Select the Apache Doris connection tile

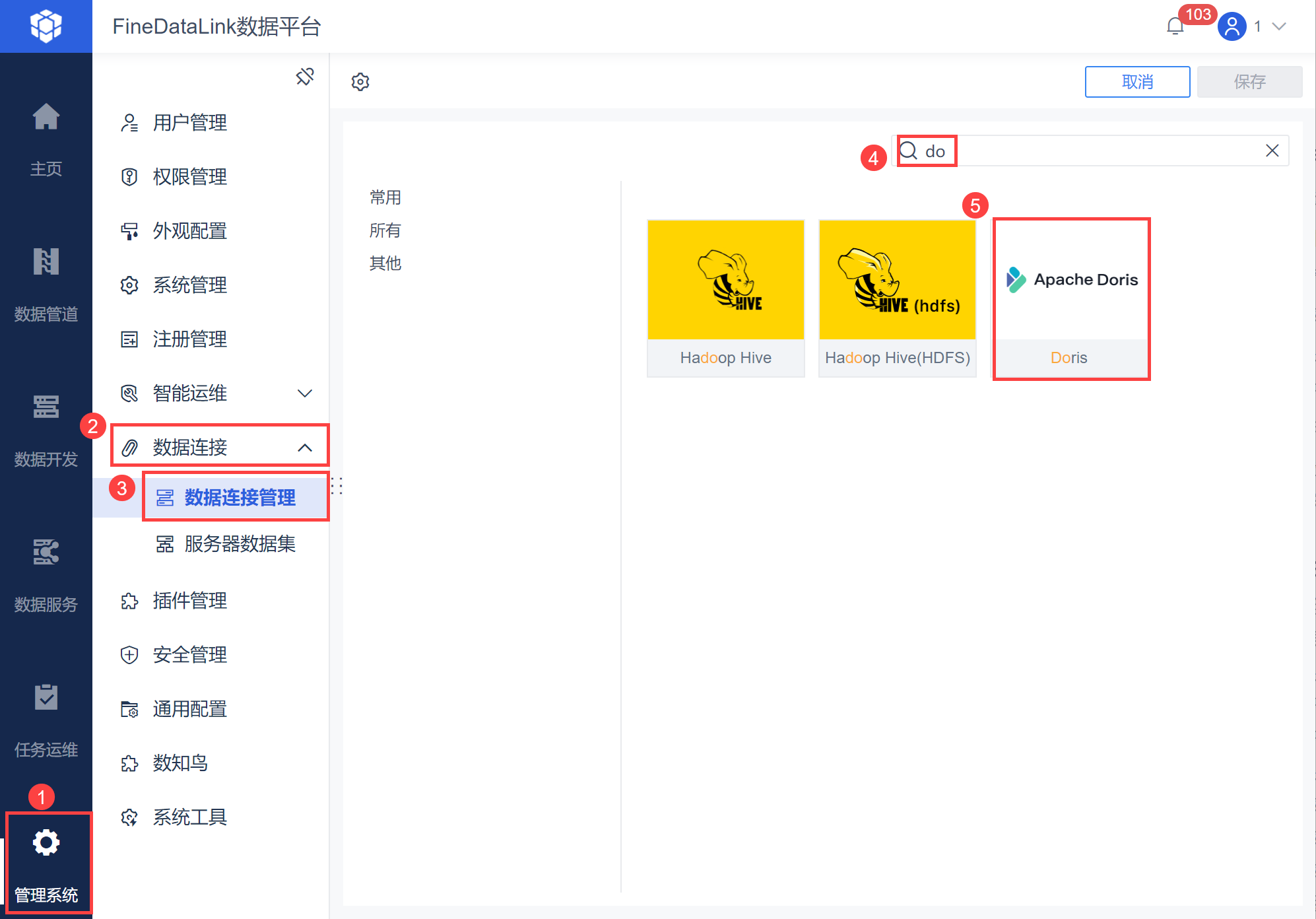[1070, 298]
